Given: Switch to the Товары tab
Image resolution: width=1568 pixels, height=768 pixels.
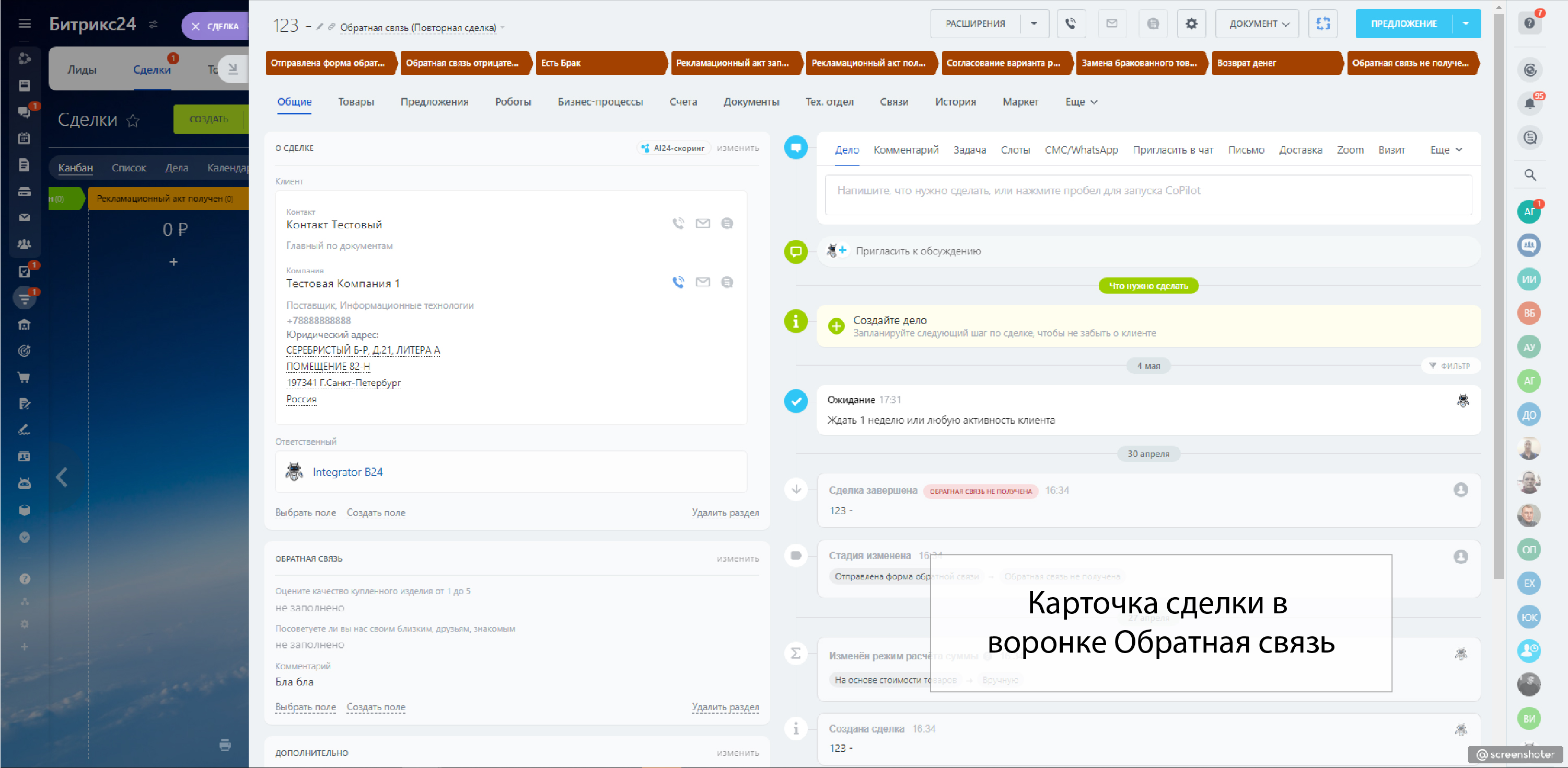Looking at the screenshot, I should coord(355,102).
